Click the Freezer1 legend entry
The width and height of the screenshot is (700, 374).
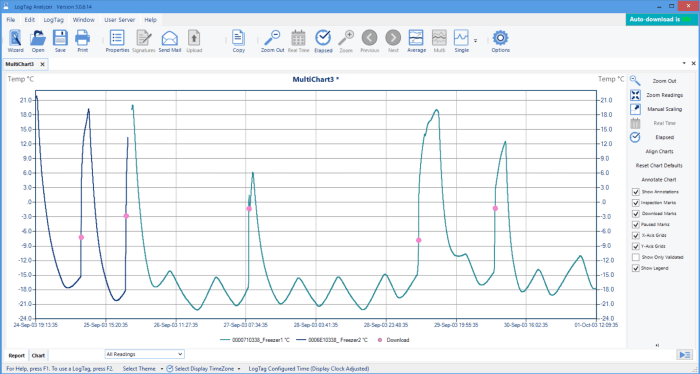coord(255,340)
